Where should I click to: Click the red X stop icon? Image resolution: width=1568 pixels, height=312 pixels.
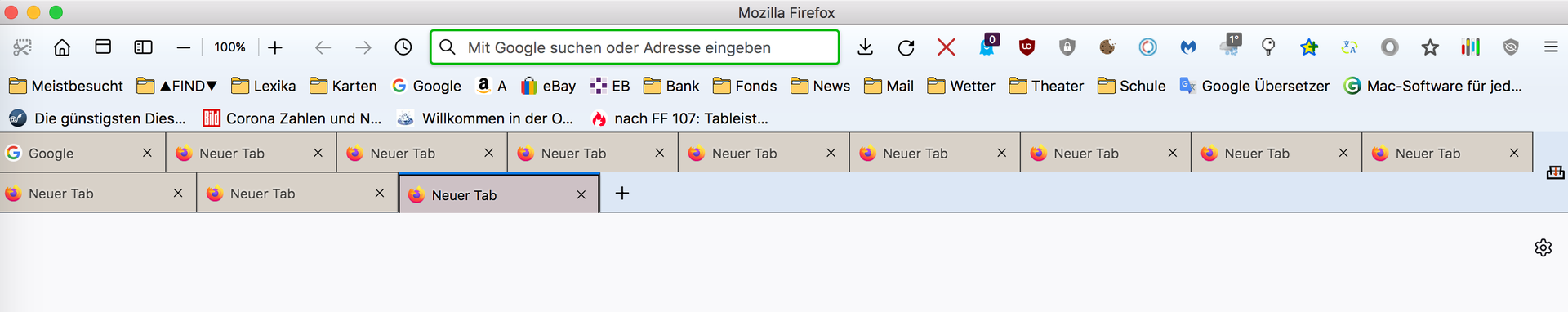pos(947,47)
